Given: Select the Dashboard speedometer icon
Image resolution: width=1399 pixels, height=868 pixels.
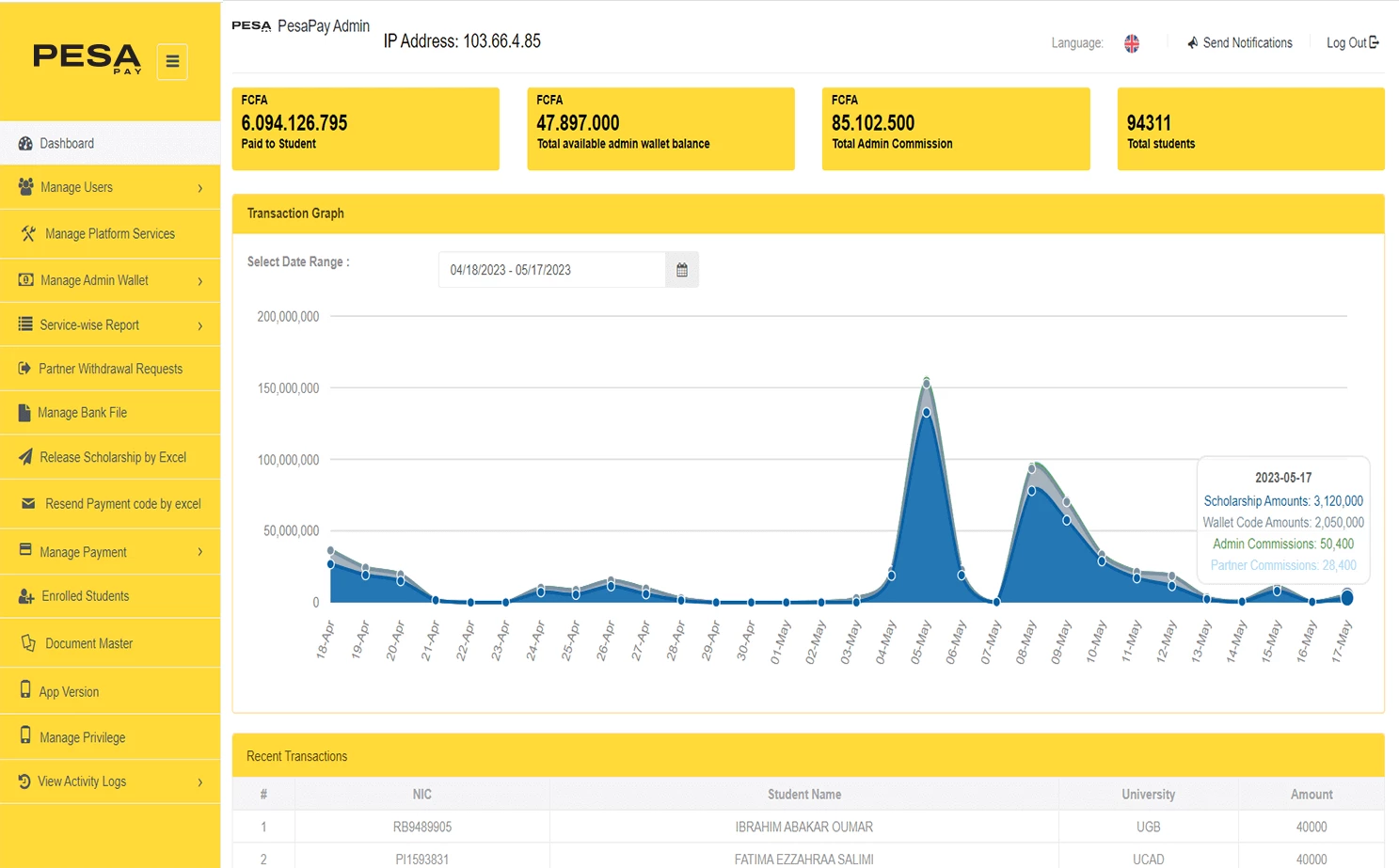Looking at the screenshot, I should (24, 143).
